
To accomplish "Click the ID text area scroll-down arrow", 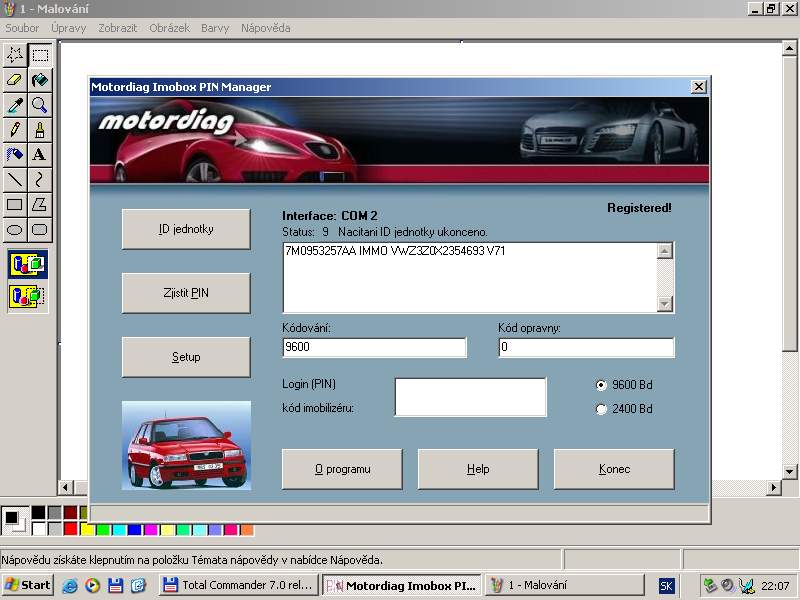I will coord(664,304).
